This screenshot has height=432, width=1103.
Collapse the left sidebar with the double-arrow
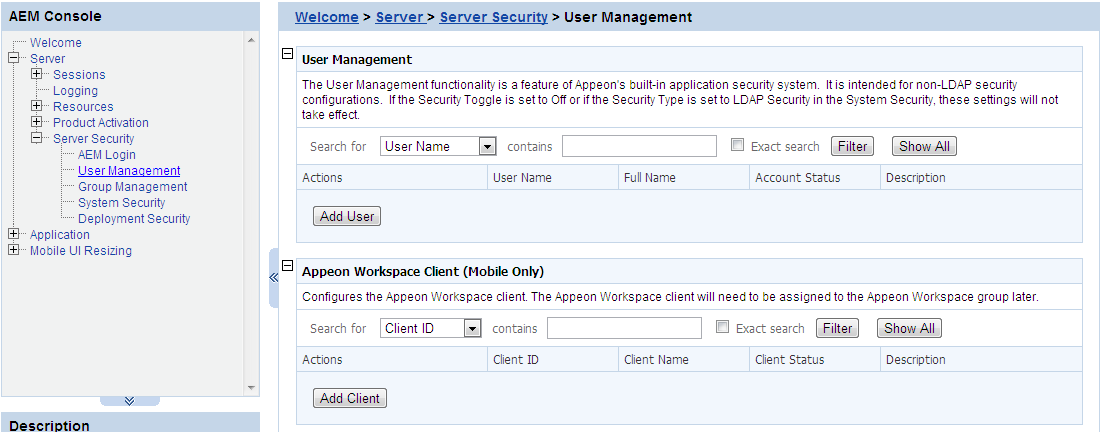pos(274,278)
